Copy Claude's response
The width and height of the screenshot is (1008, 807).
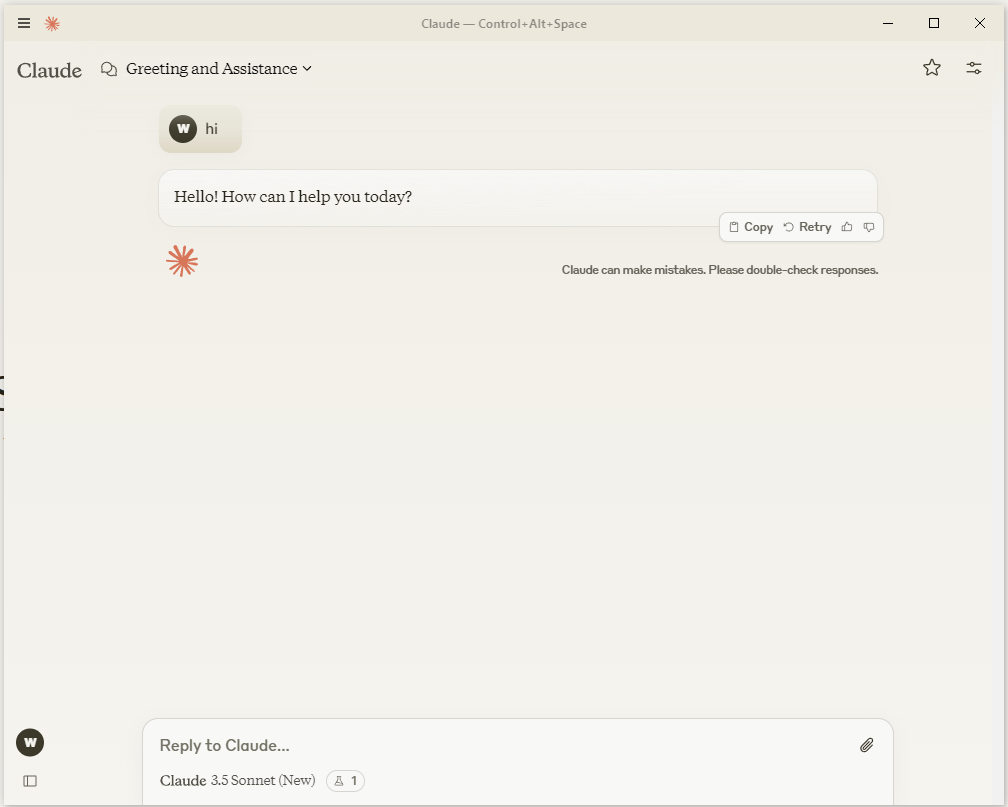[x=751, y=227]
